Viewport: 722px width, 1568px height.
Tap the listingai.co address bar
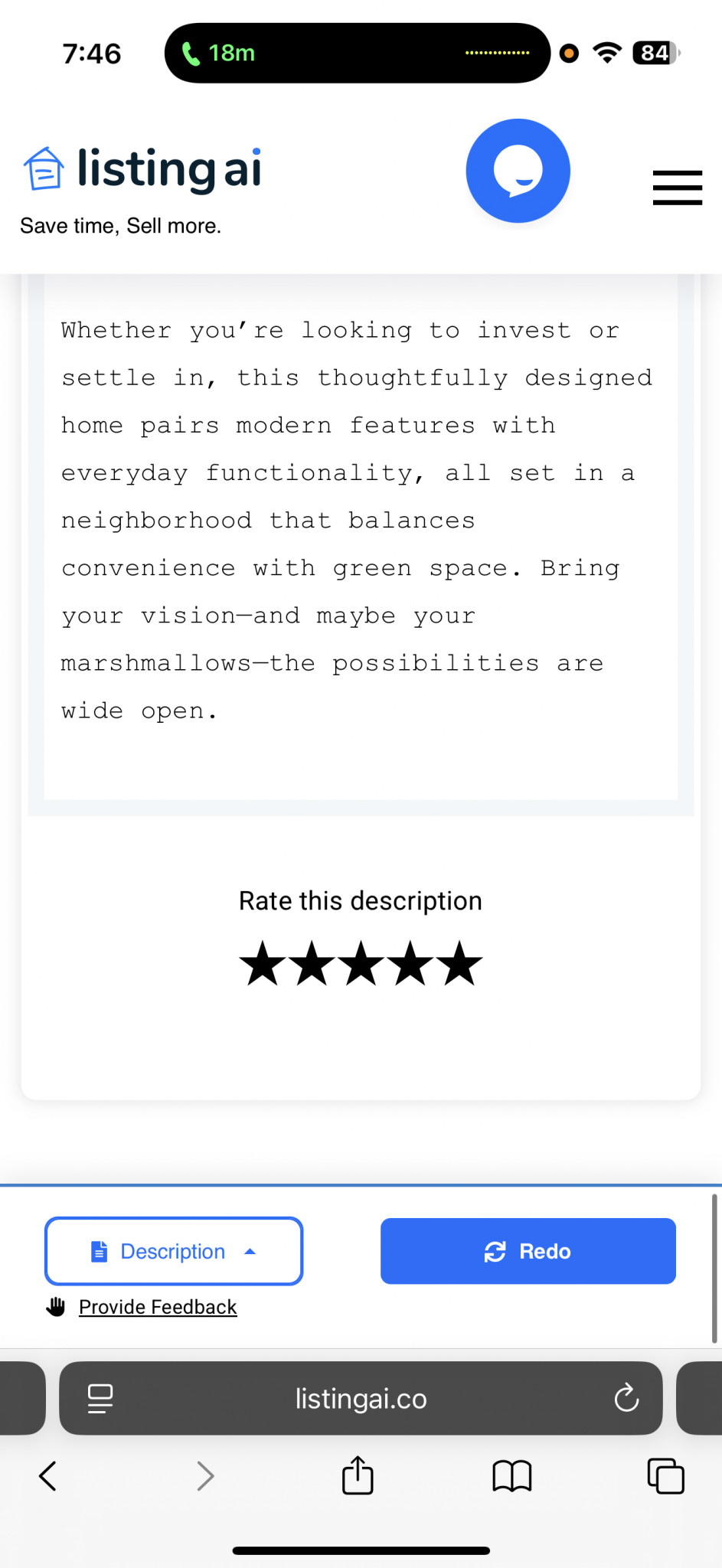[x=361, y=1398]
